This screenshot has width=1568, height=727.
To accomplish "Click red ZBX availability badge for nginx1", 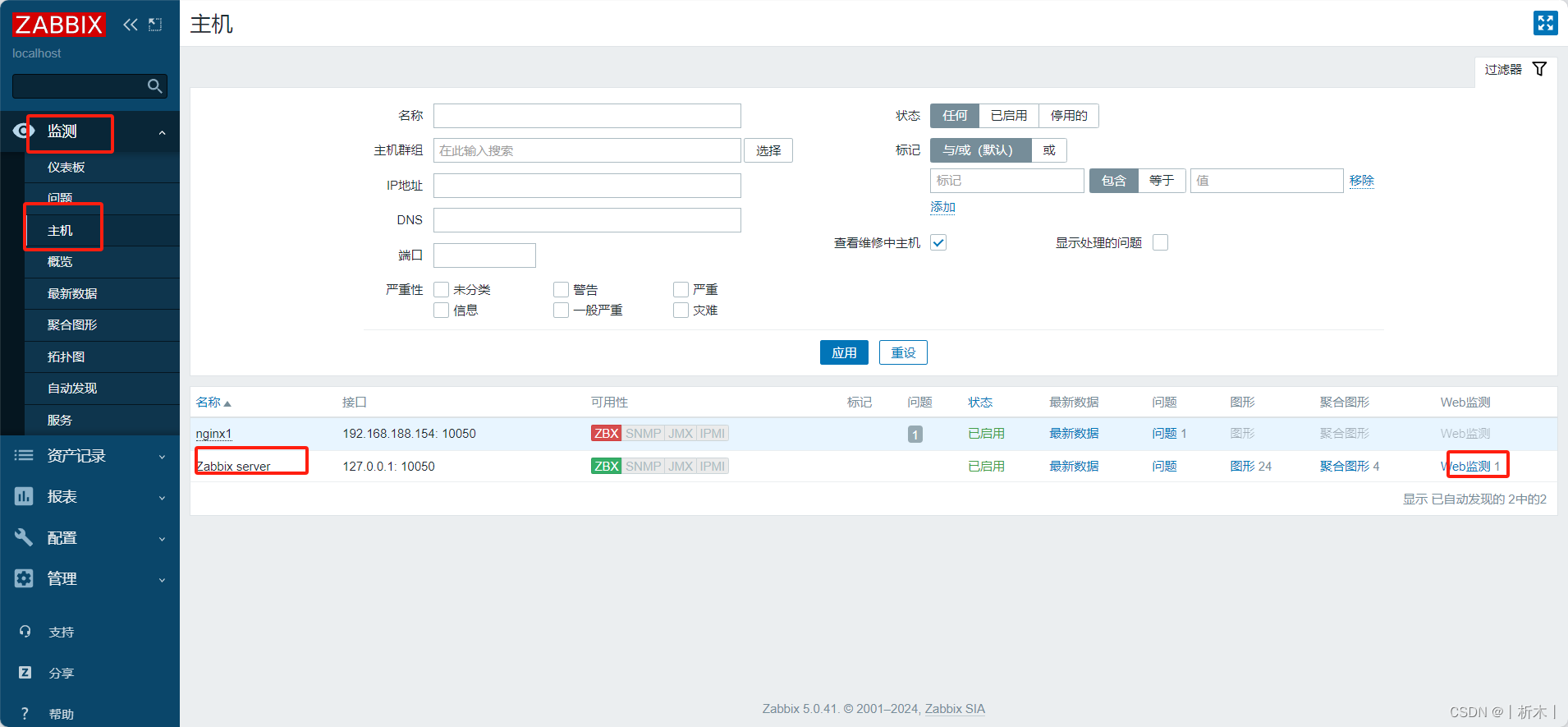I will [x=606, y=433].
